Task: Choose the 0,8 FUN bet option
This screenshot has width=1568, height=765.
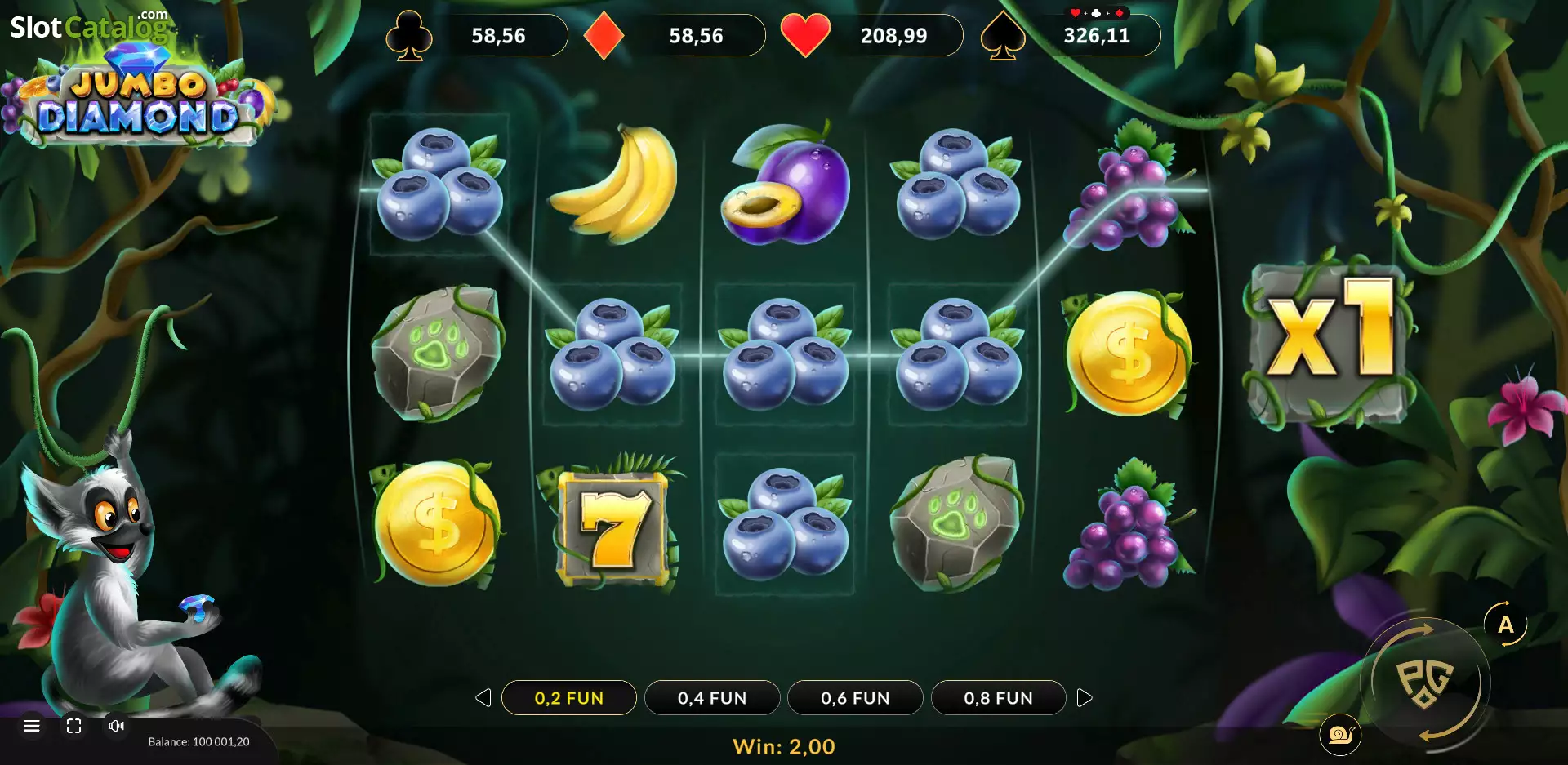Action: tap(998, 698)
